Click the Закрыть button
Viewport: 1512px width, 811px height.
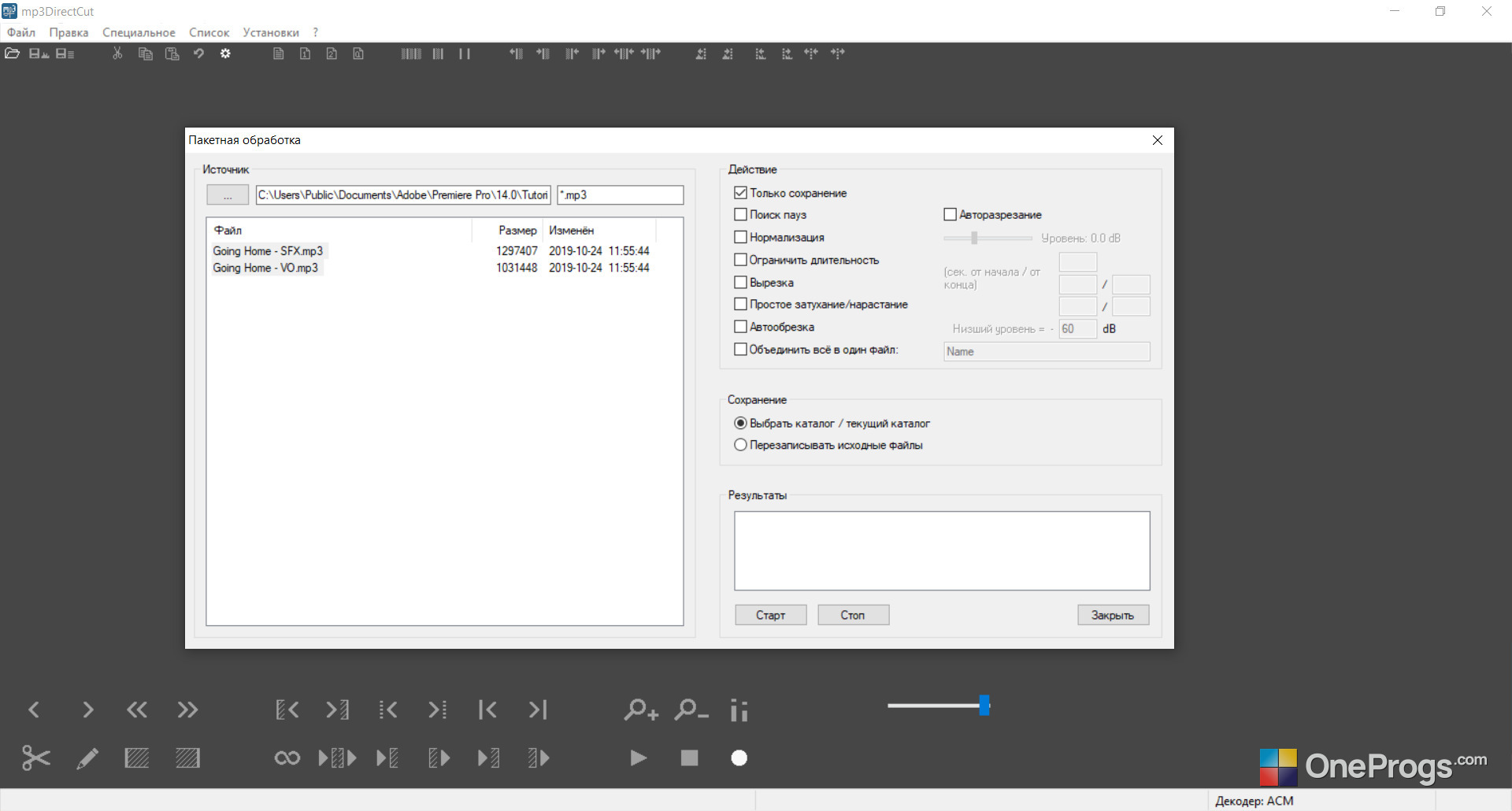(1113, 615)
